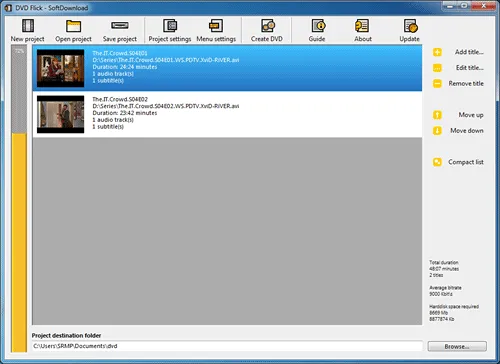Click the Update icon

410,26
